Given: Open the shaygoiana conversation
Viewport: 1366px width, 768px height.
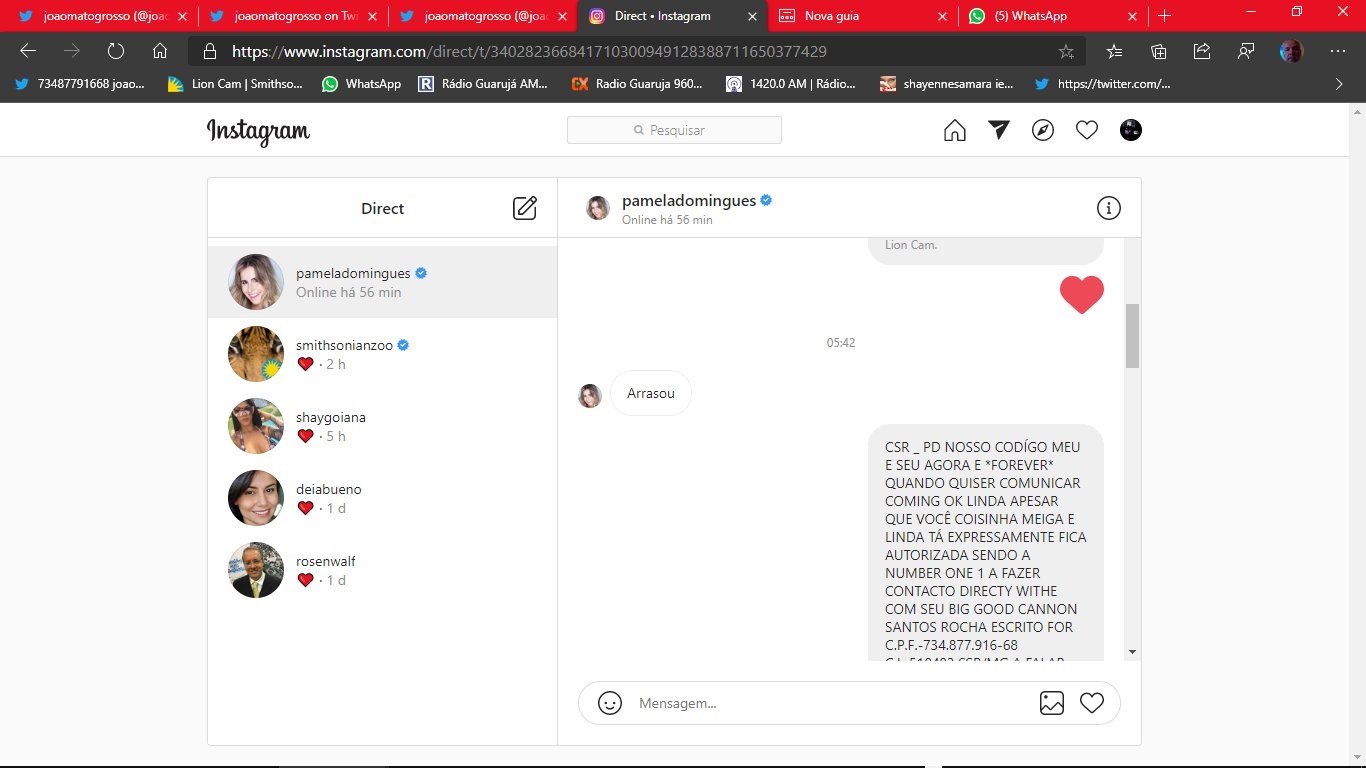Looking at the screenshot, I should (x=382, y=426).
